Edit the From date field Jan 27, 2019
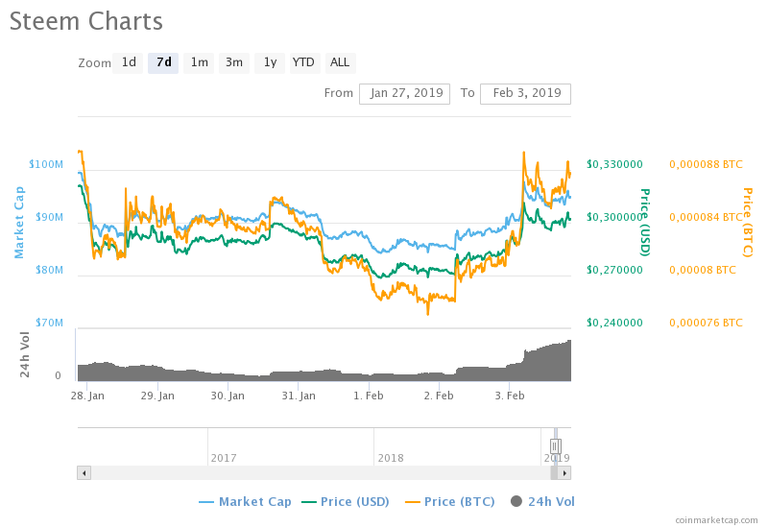 [405, 94]
